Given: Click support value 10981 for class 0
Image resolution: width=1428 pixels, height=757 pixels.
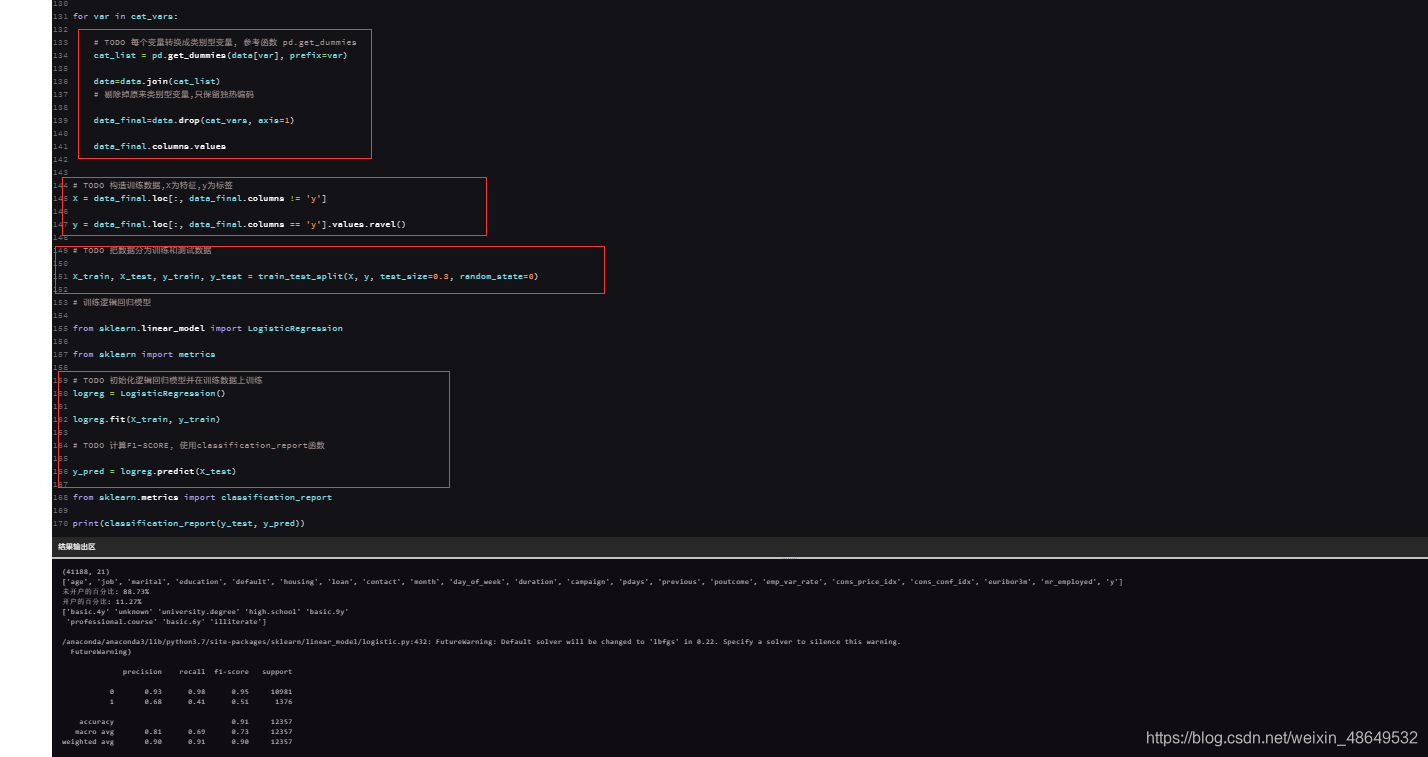Looking at the screenshot, I should coord(281,692).
